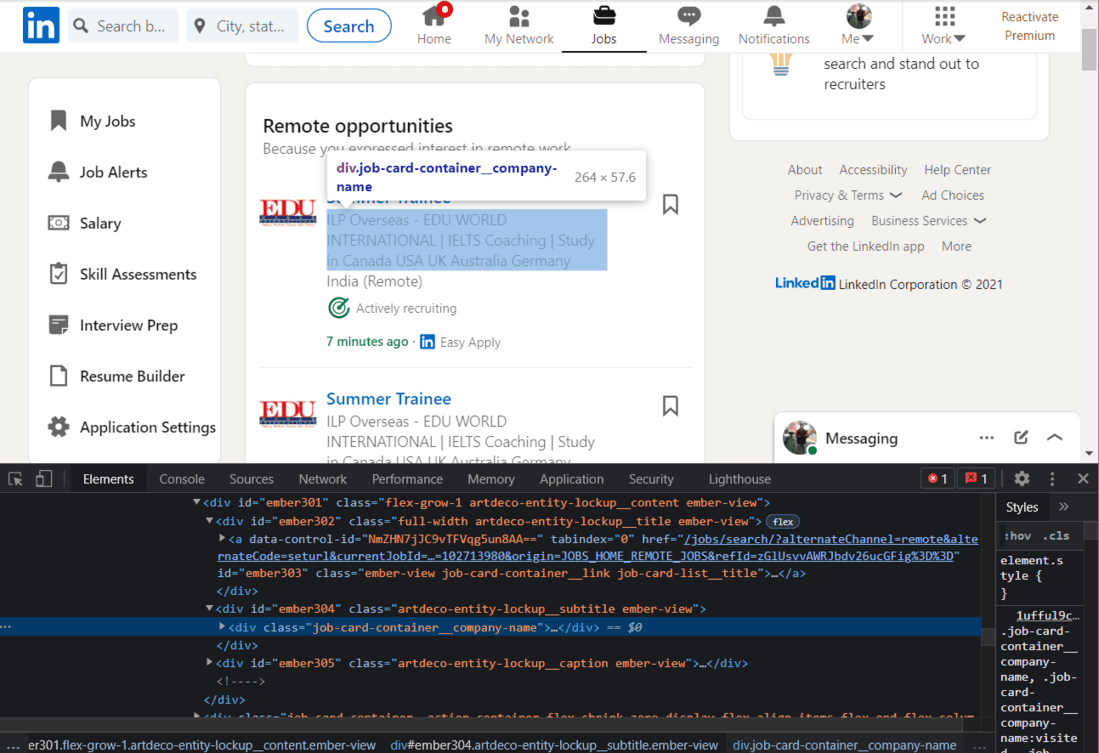
Task: Open DevTools settings gear
Action: pyautogui.click(x=1022, y=479)
